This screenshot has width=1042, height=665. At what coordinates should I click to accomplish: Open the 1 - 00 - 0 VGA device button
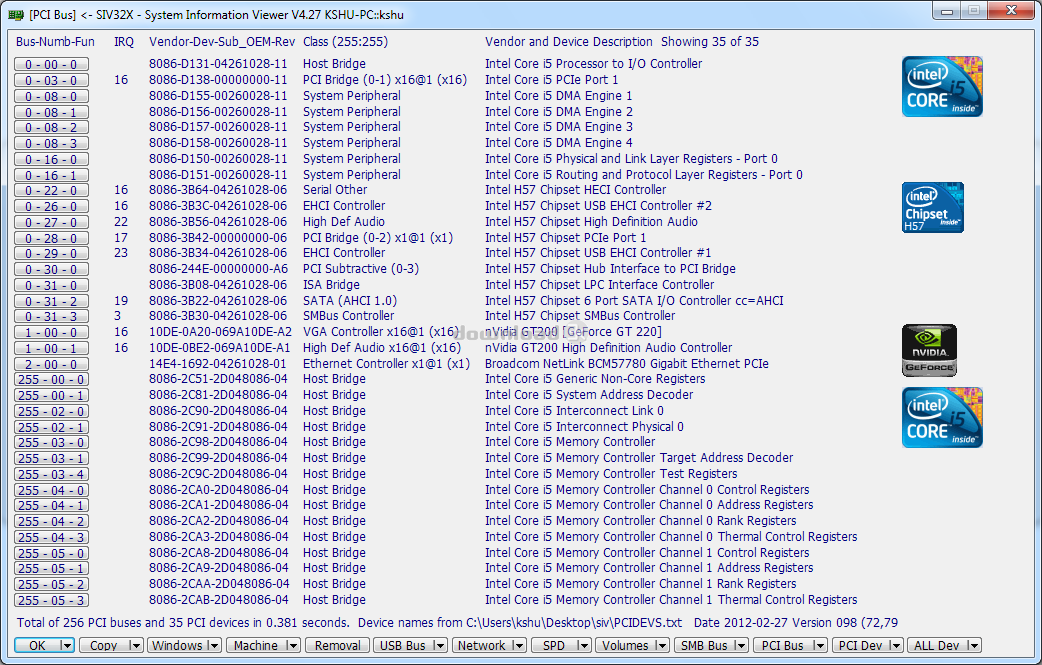click(51, 333)
